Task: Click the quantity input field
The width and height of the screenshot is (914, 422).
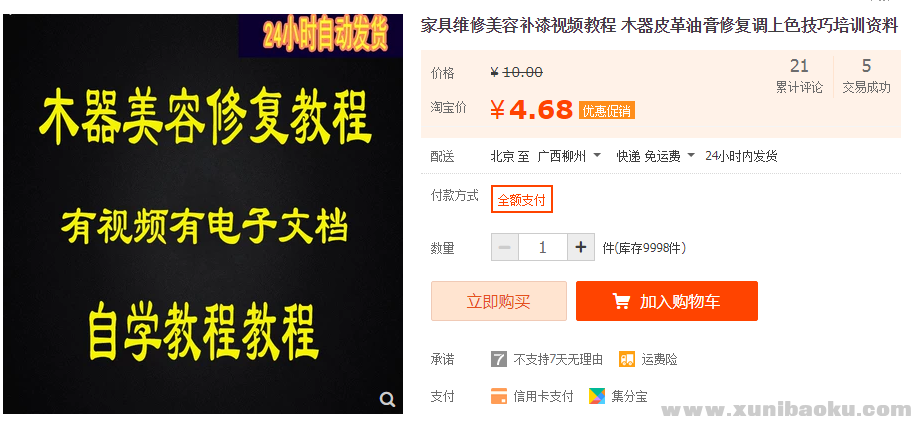Action: [x=543, y=247]
